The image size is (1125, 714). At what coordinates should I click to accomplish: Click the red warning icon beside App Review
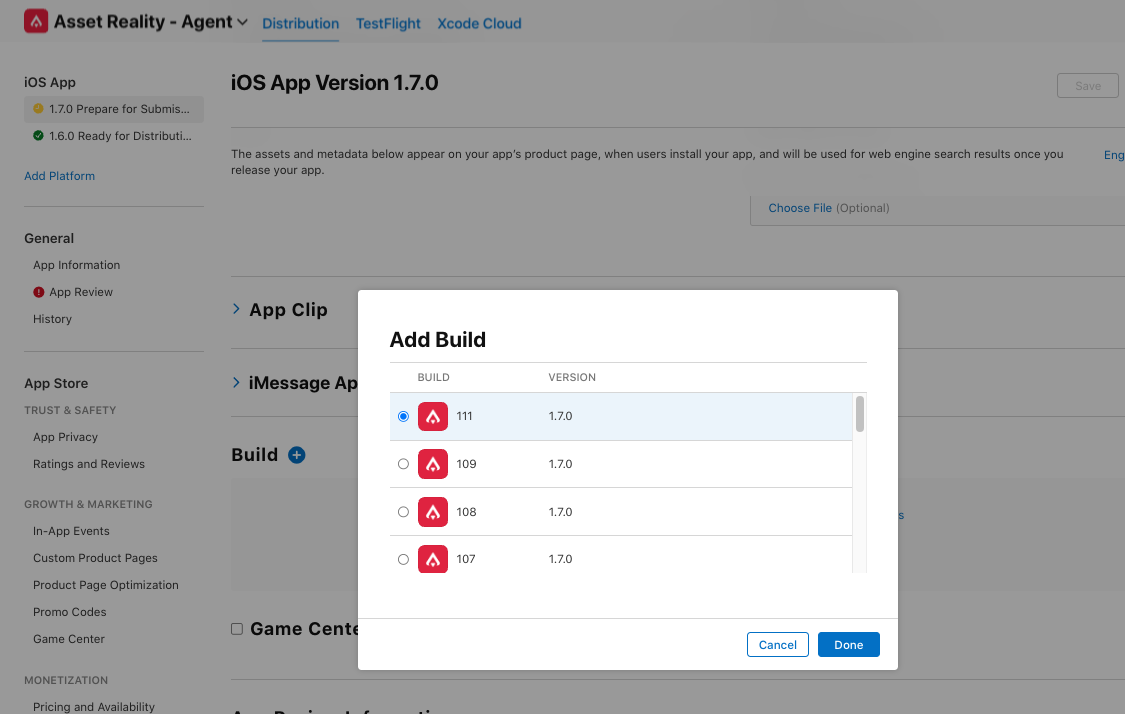pos(39,292)
